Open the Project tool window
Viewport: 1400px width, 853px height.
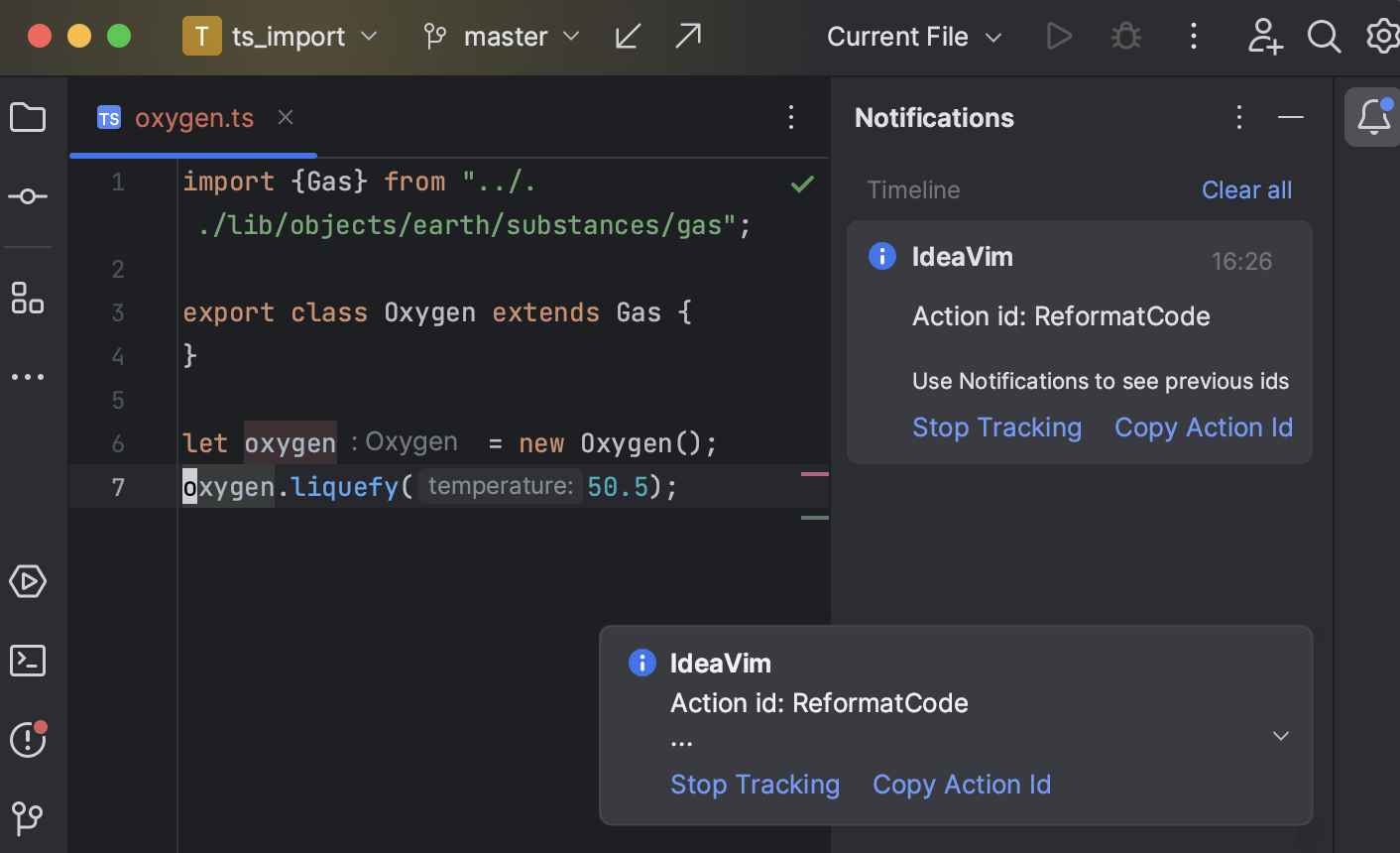tap(27, 117)
